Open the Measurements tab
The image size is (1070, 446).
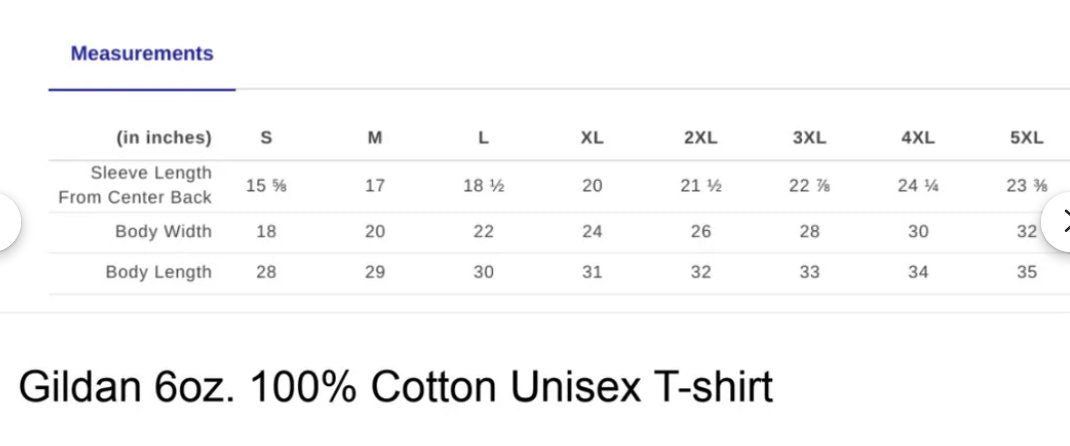(x=142, y=54)
